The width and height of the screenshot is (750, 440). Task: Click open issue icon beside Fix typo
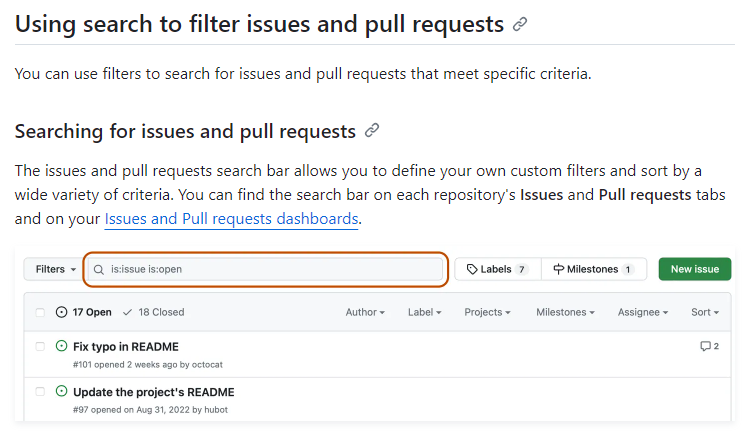62,346
